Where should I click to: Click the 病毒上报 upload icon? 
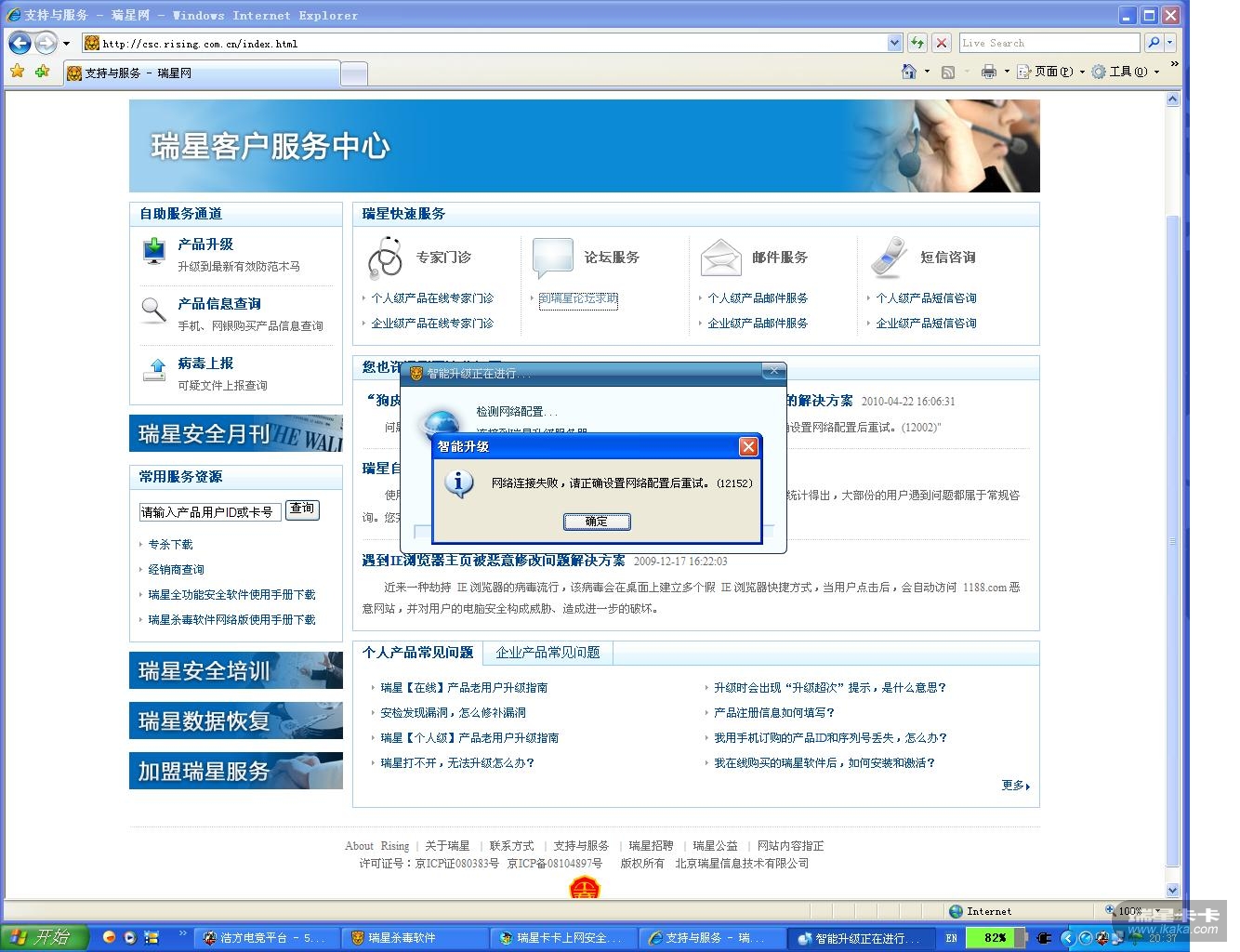click(153, 370)
